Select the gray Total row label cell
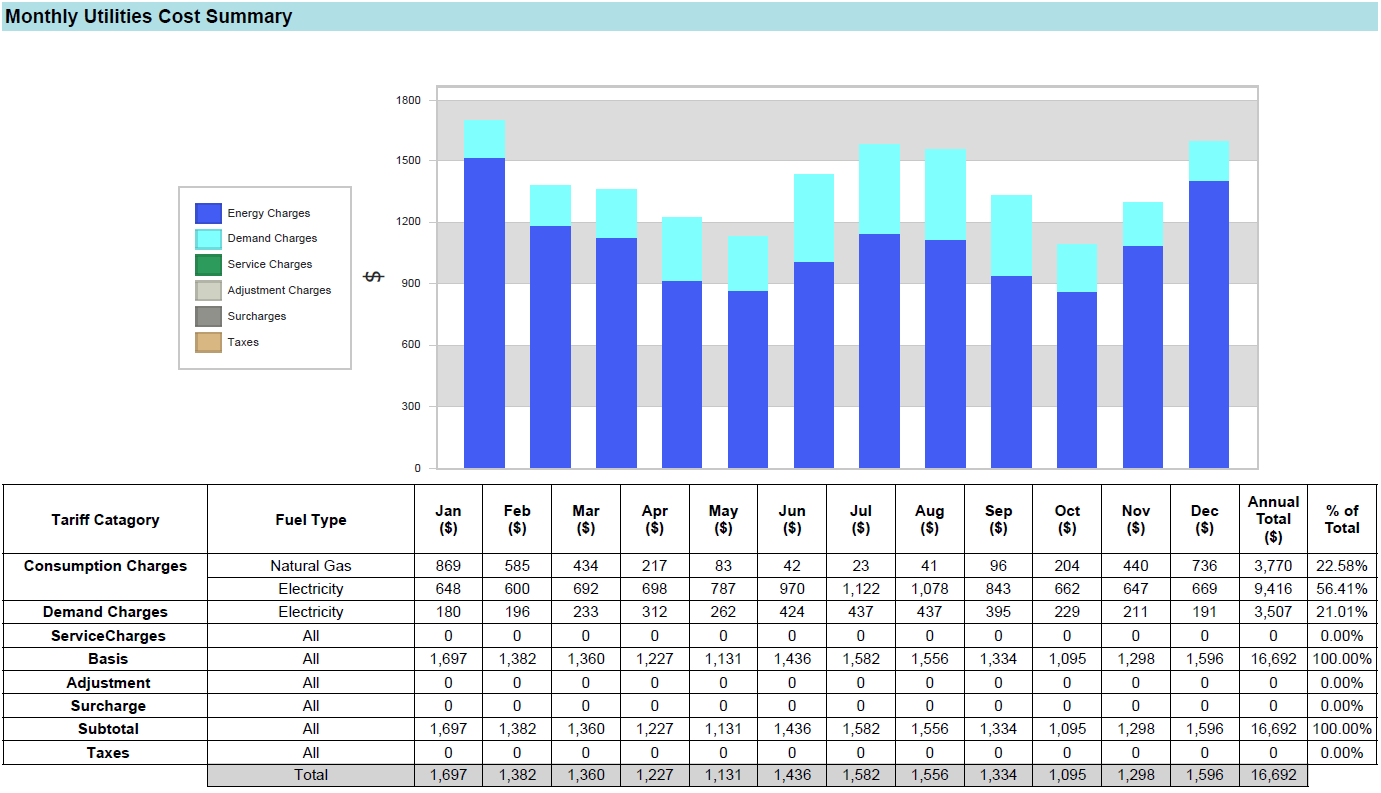Screen dimensions: 1381x793 pyautogui.click(x=311, y=775)
